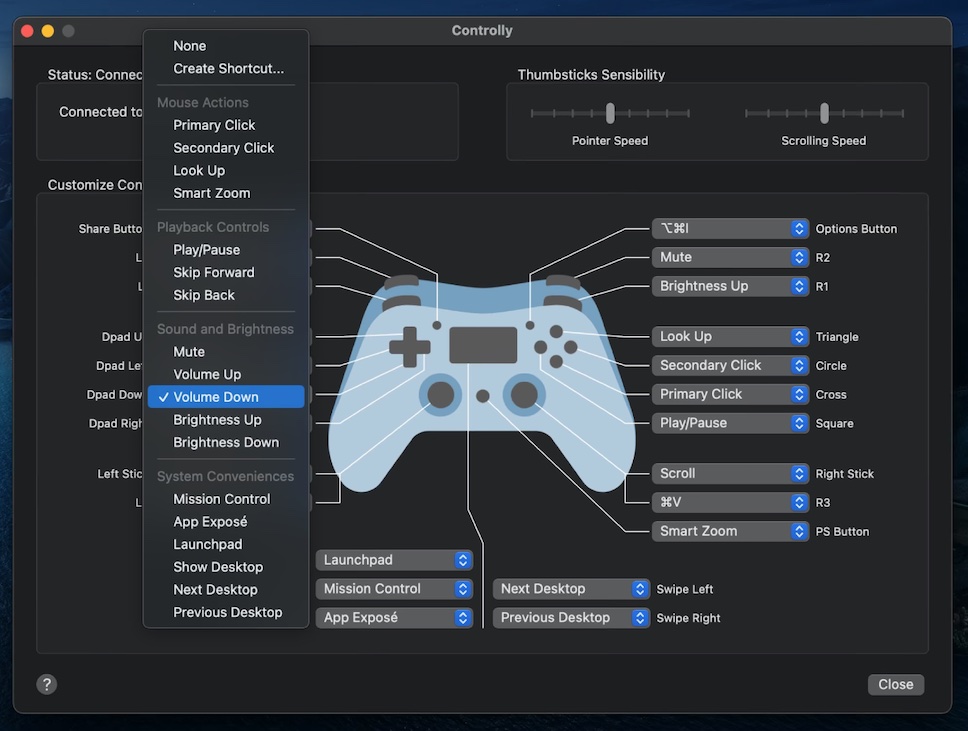Open the PS Button Smart Zoom dropdown

pos(730,531)
